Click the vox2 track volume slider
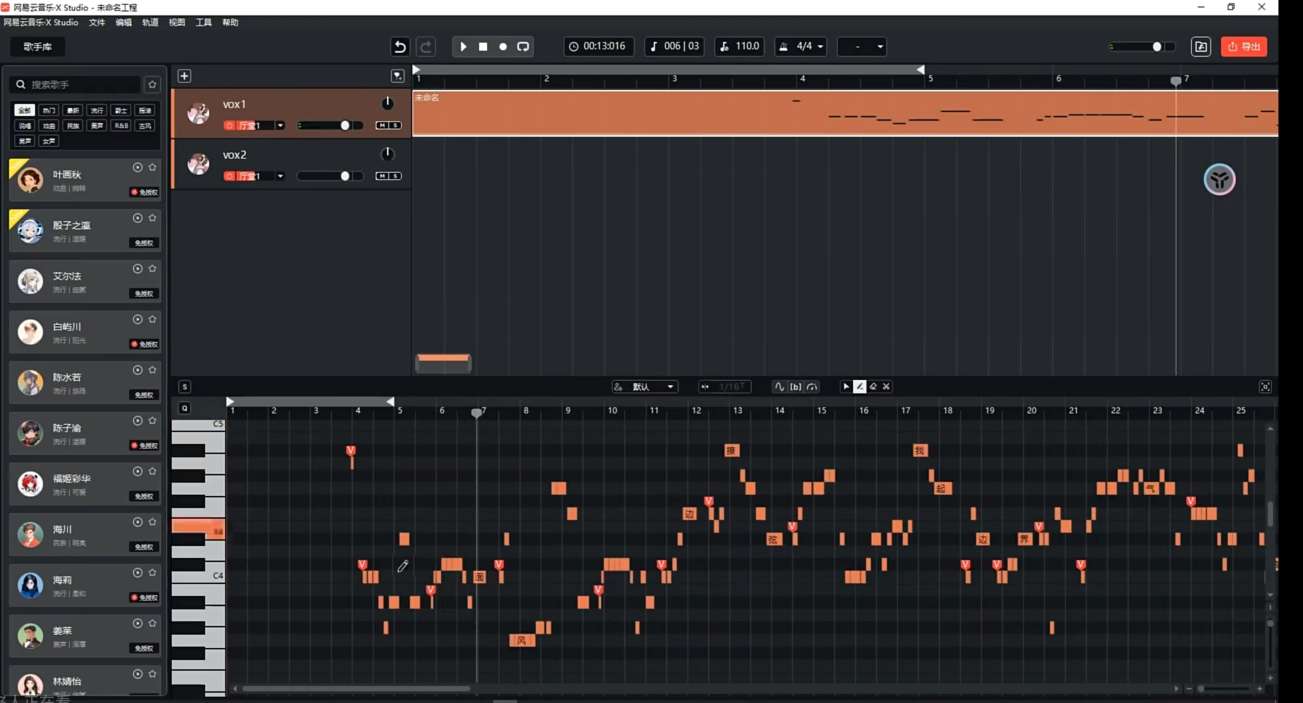This screenshot has width=1303, height=703. [x=330, y=176]
